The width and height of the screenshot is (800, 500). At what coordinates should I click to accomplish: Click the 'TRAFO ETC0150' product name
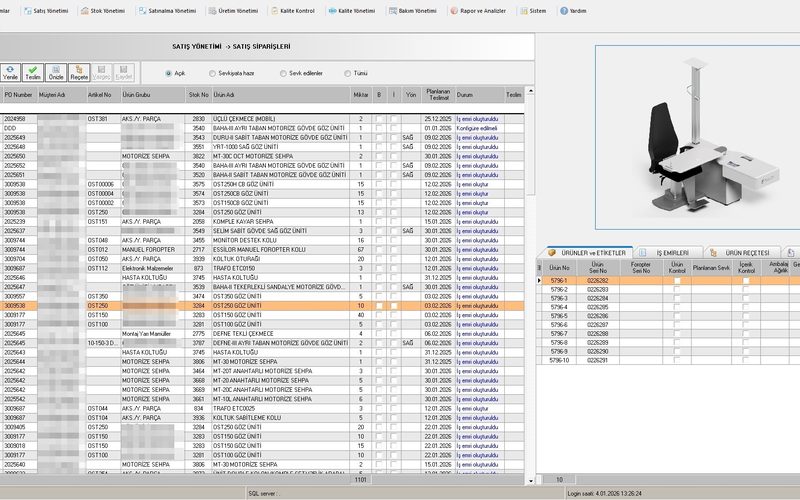pyautogui.click(x=234, y=268)
